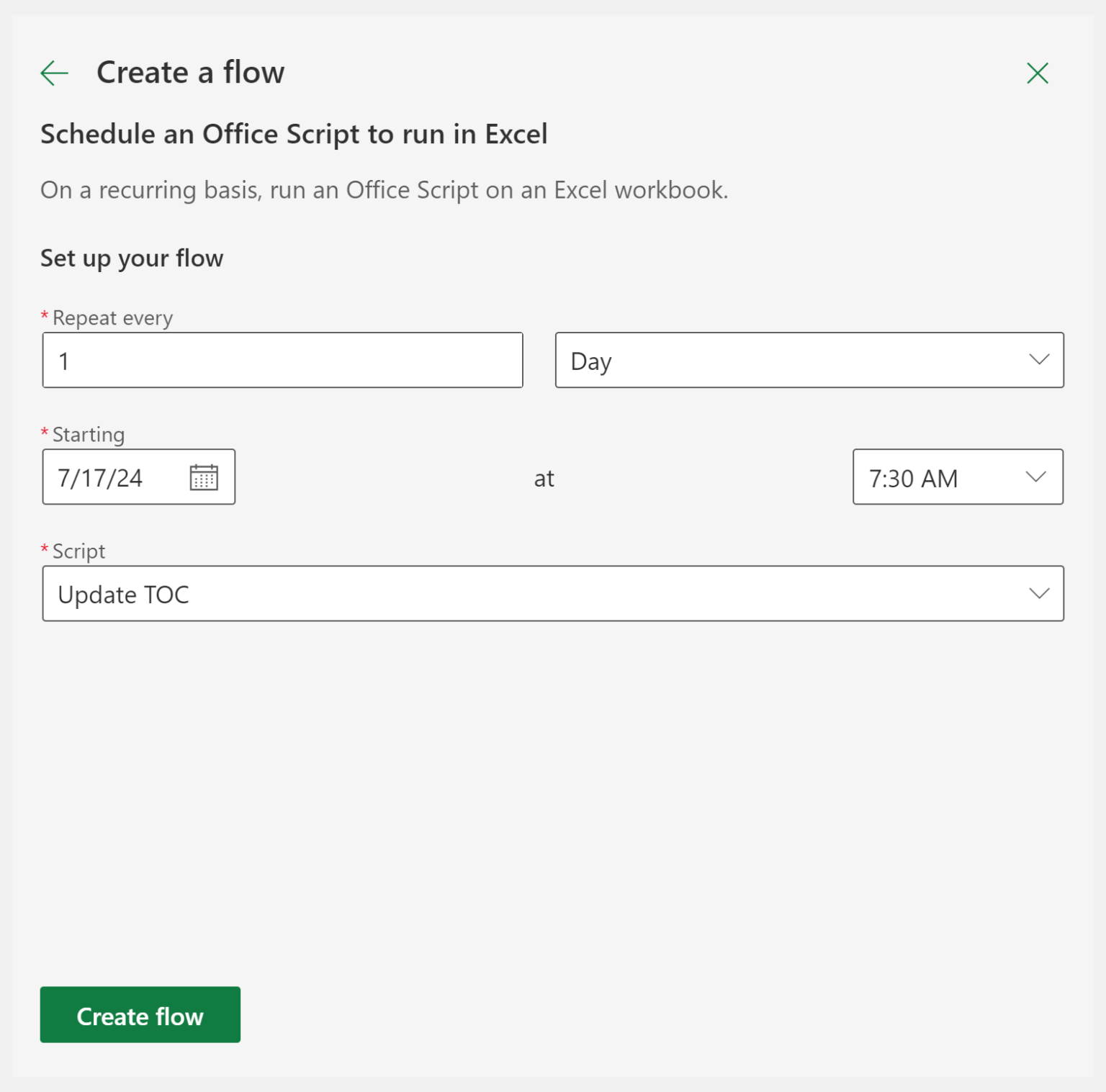1106x1092 pixels.
Task: Click the Repeat every field label
Action: [x=112, y=317]
